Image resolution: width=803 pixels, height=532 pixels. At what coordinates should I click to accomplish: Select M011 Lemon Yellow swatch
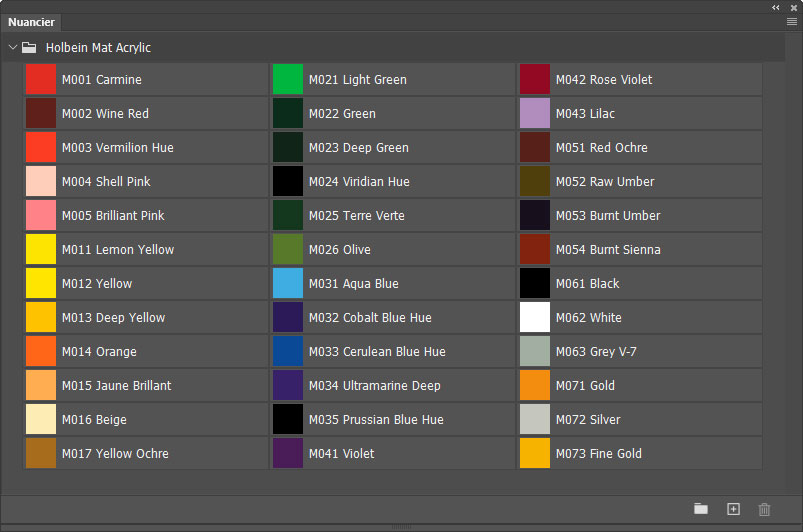(x=41, y=249)
